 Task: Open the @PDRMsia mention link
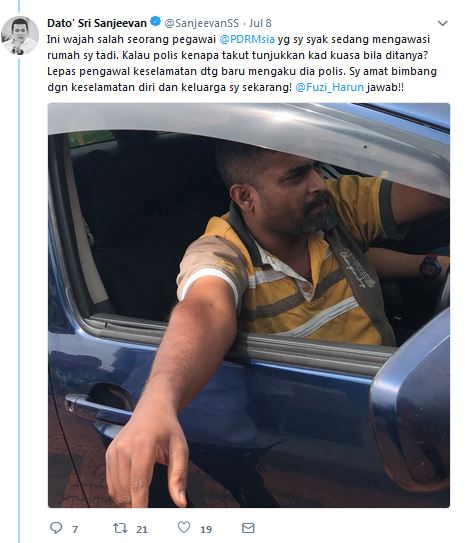click(247, 39)
